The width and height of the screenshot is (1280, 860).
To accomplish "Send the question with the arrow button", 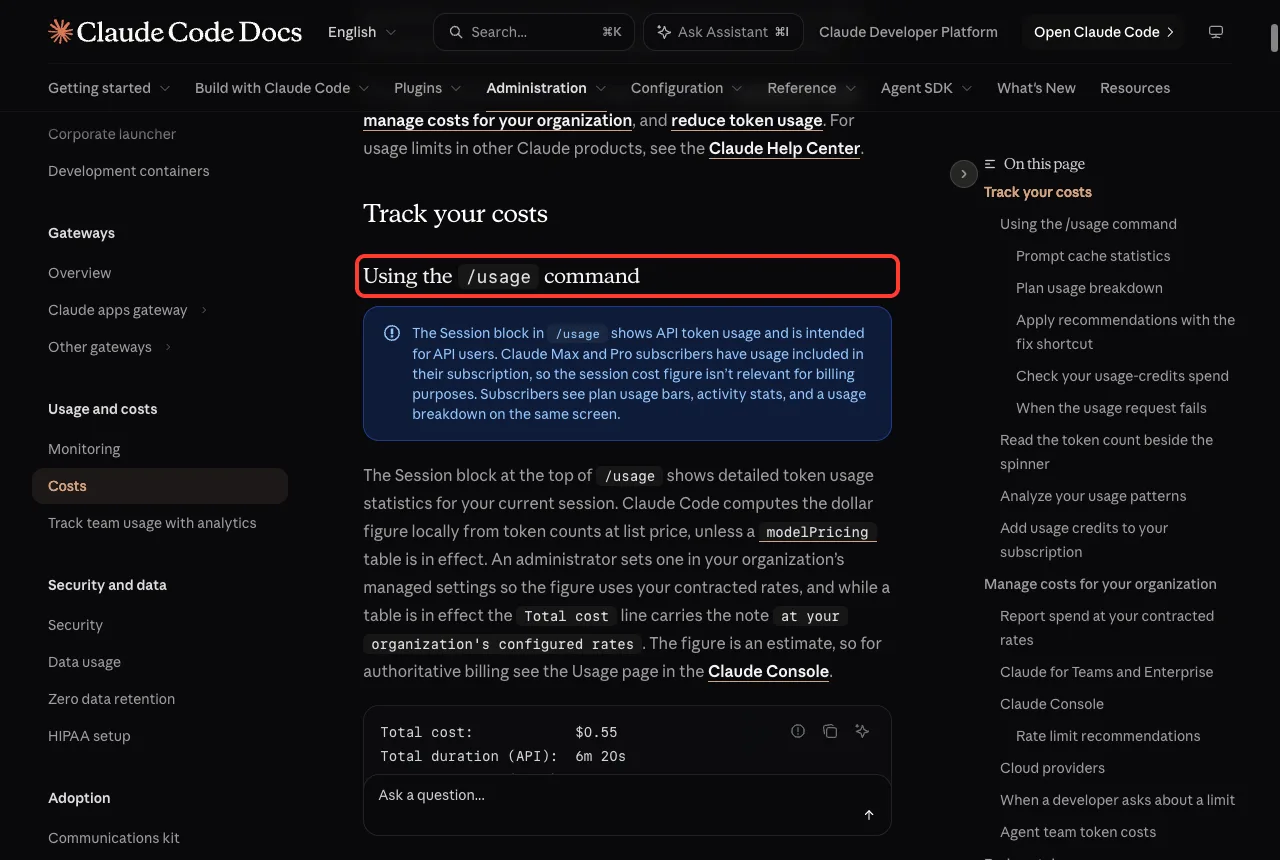I will [x=869, y=815].
